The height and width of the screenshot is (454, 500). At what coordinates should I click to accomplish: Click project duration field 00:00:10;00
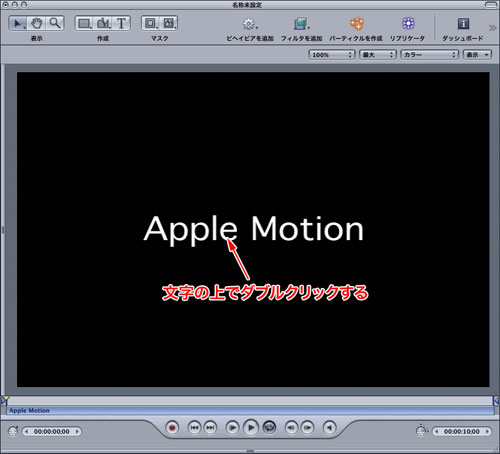462,432
